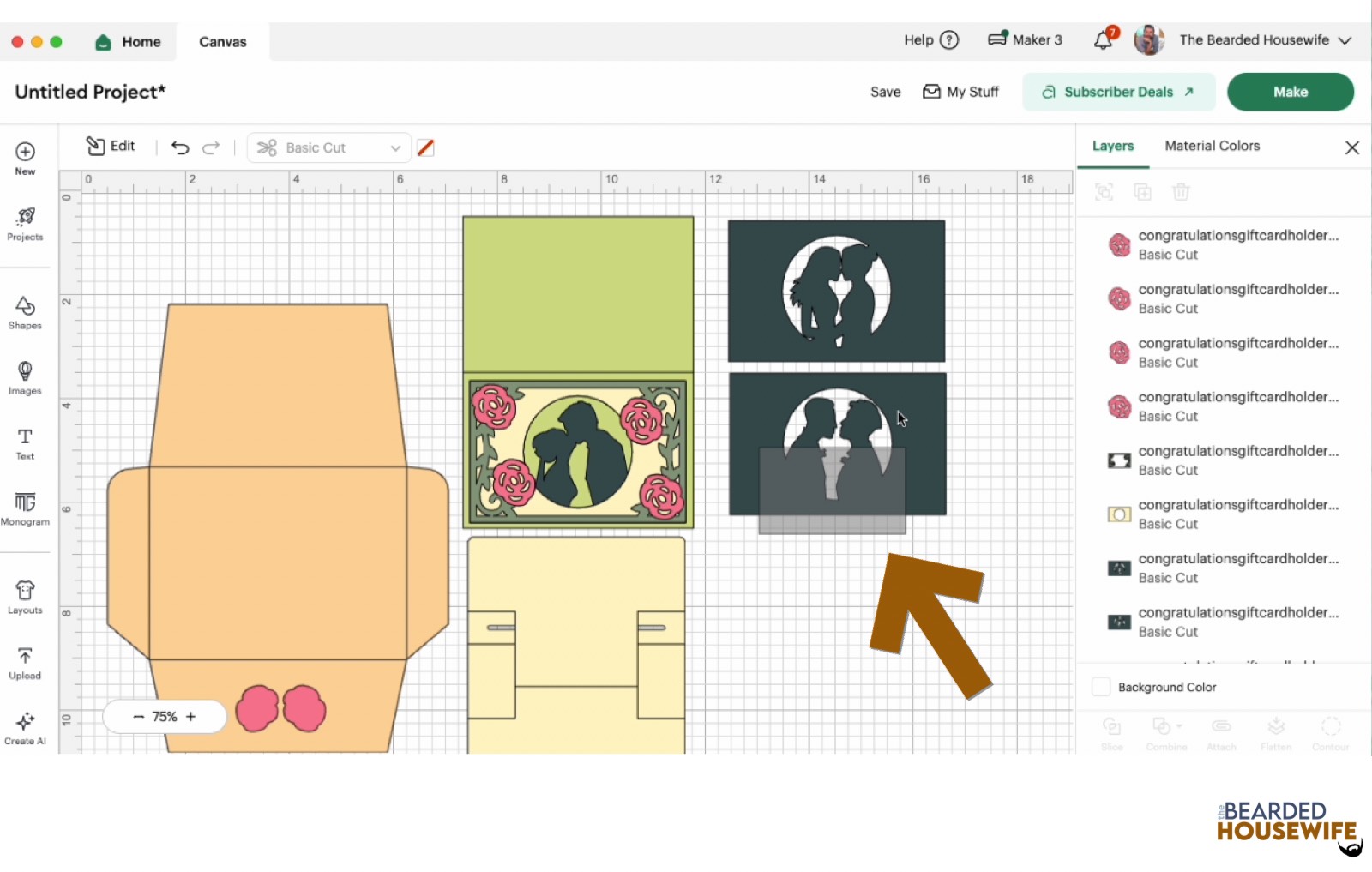Open the Upload panel
The image size is (1372, 872).
(x=25, y=663)
